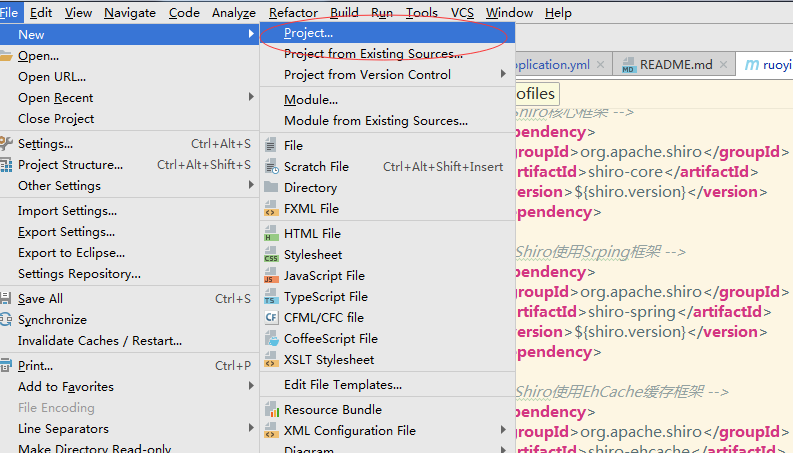Click the Maven m icon on ruoyi tab
Image resolution: width=793 pixels, height=453 pixels.
[752, 65]
